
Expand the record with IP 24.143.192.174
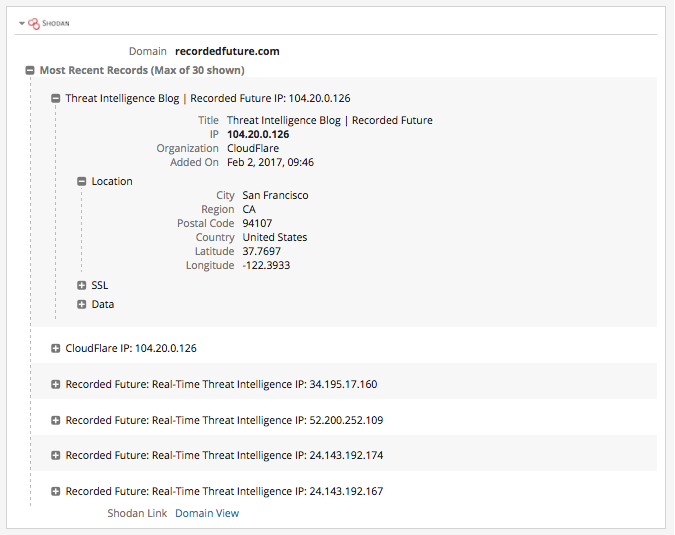coord(56,456)
